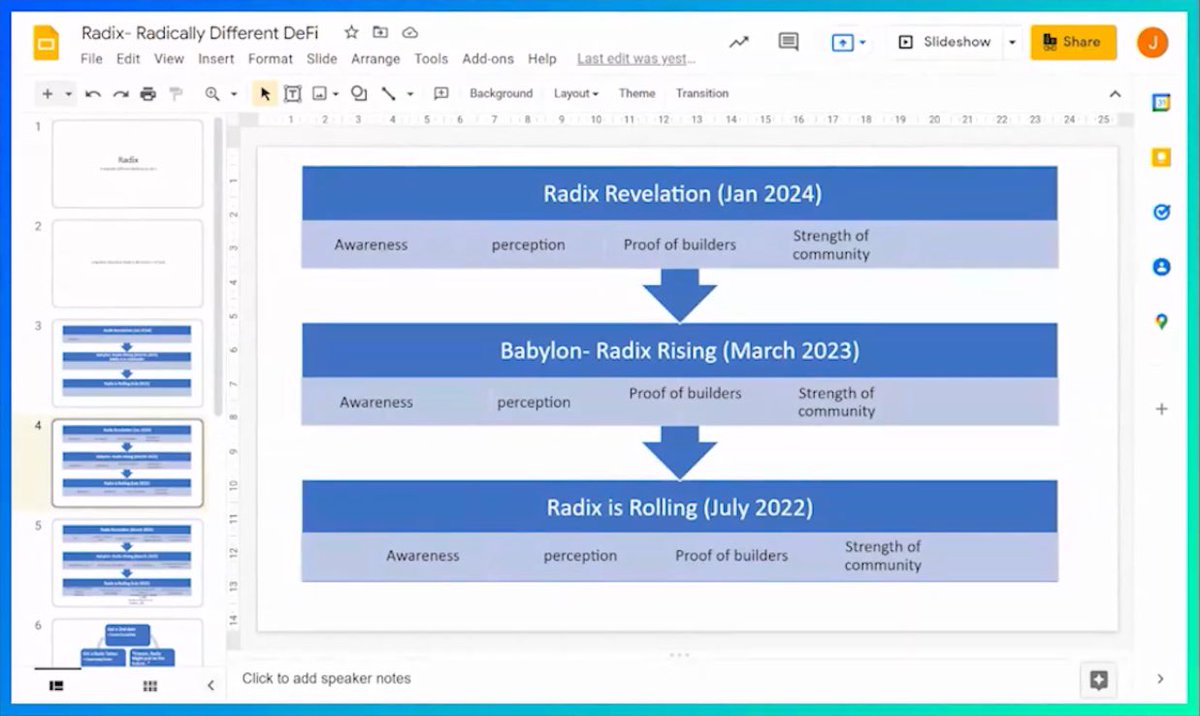
Task: Open the Layout dropdown
Action: pyautogui.click(x=576, y=94)
